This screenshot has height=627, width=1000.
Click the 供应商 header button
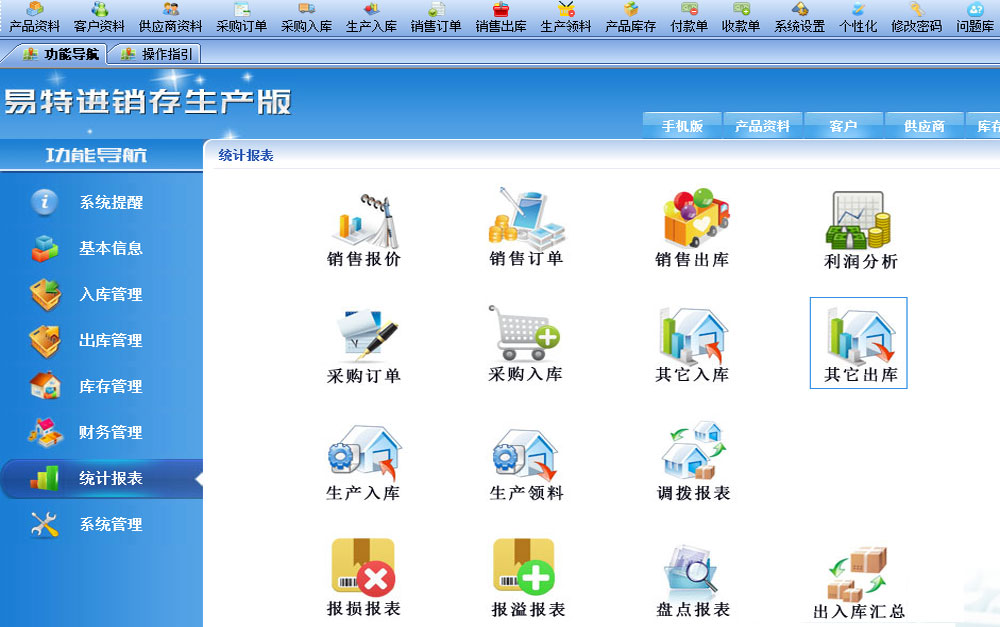pos(924,127)
